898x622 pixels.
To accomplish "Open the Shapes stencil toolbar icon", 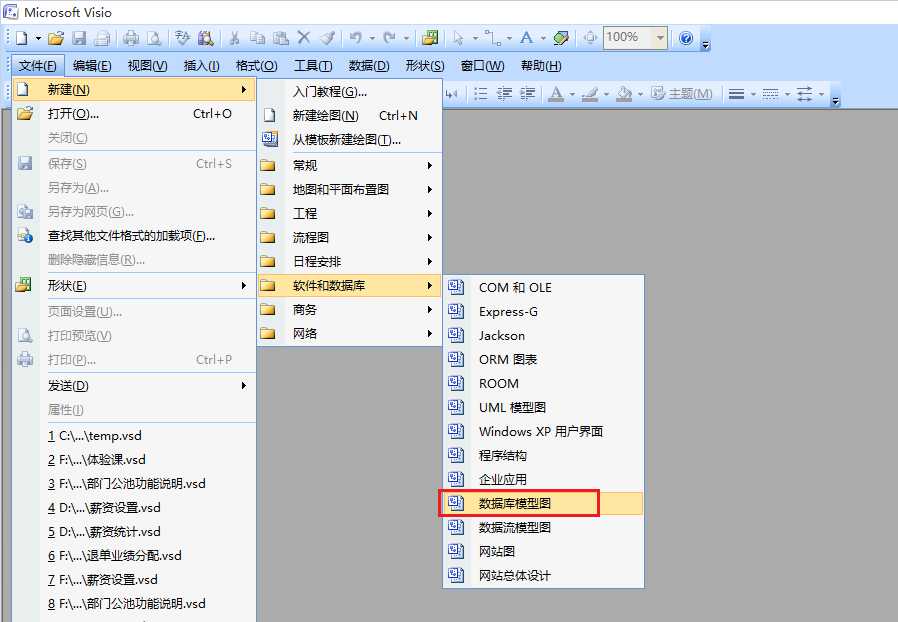I will [x=430, y=38].
